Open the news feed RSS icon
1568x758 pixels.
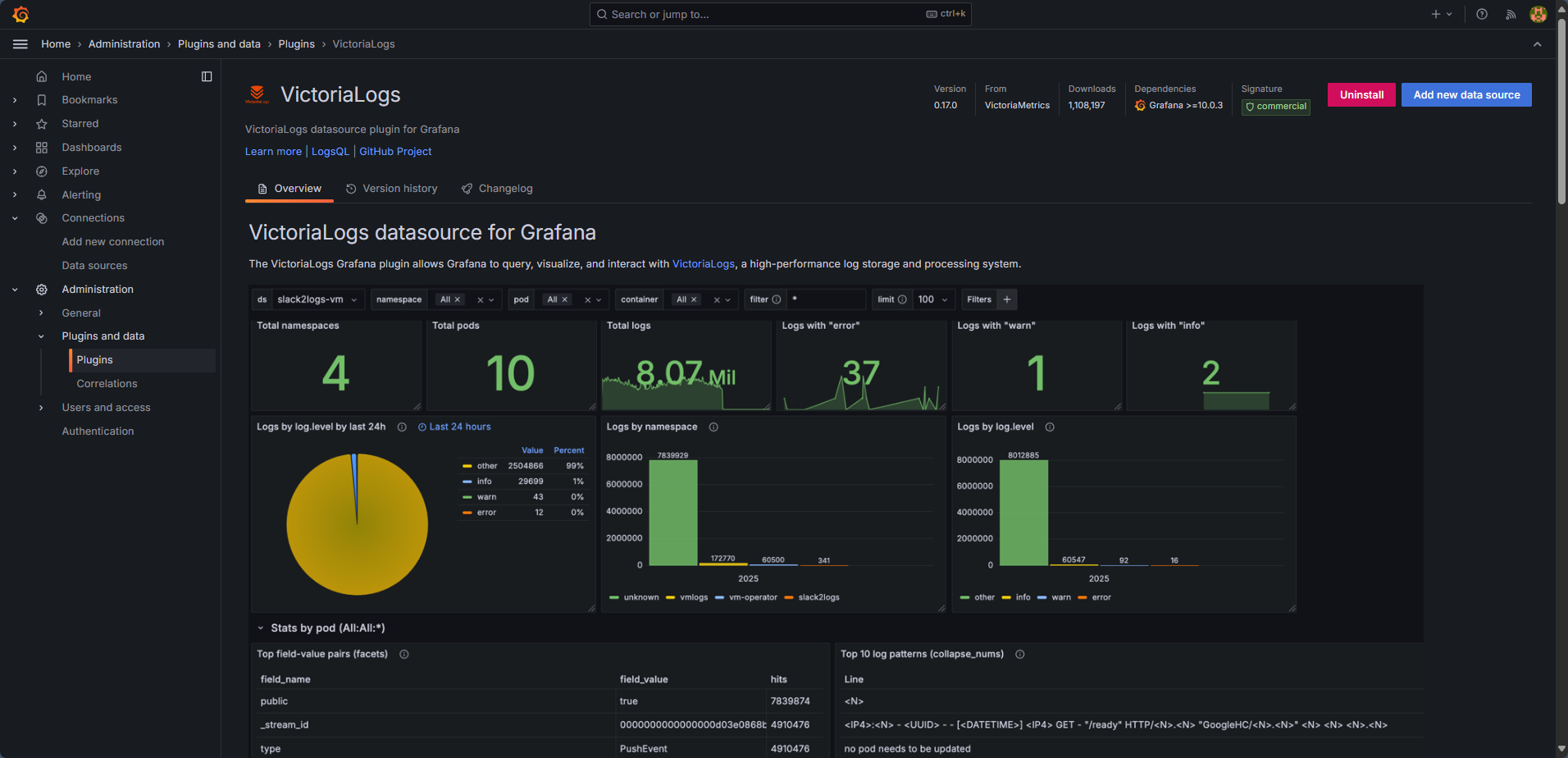tap(1510, 14)
